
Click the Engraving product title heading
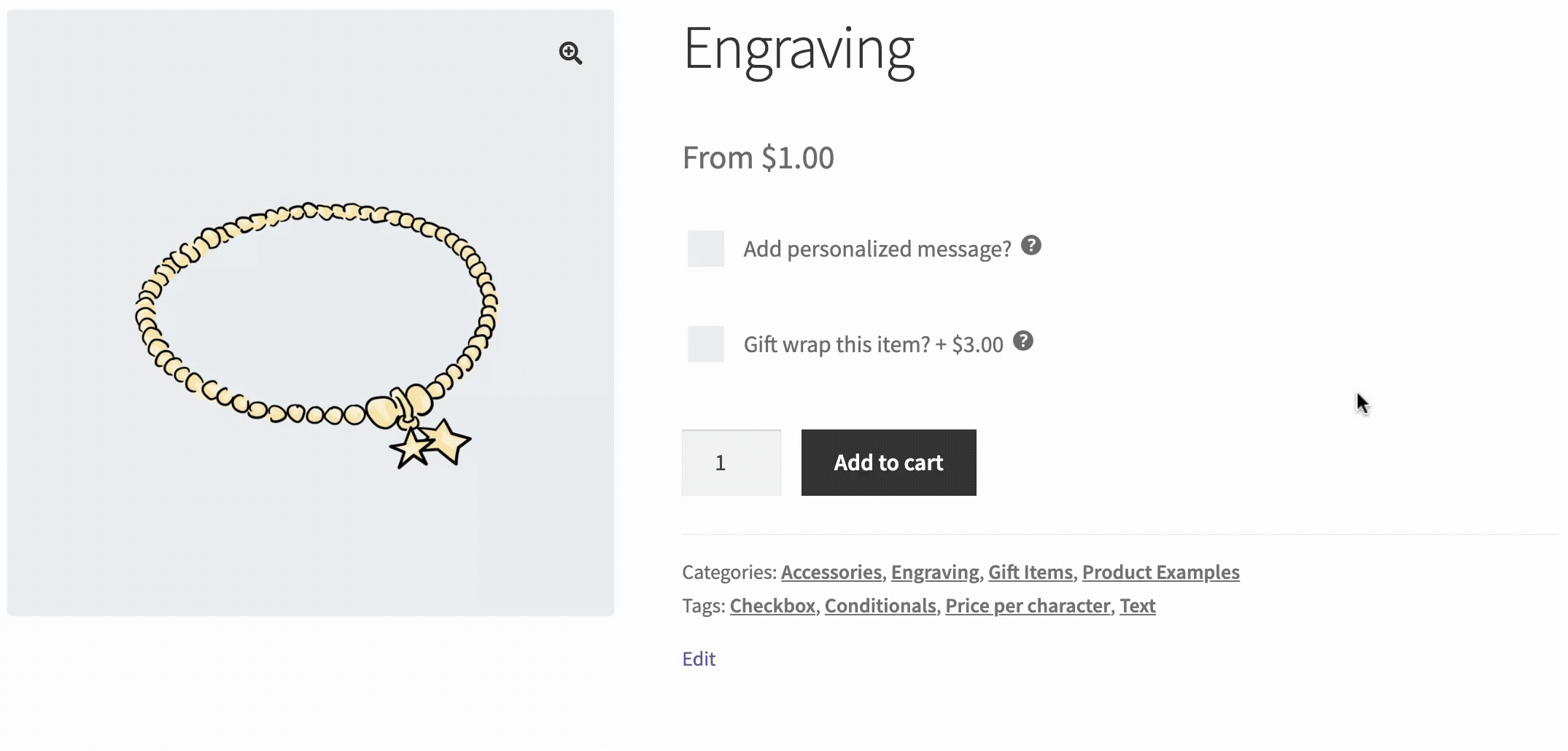[798, 50]
